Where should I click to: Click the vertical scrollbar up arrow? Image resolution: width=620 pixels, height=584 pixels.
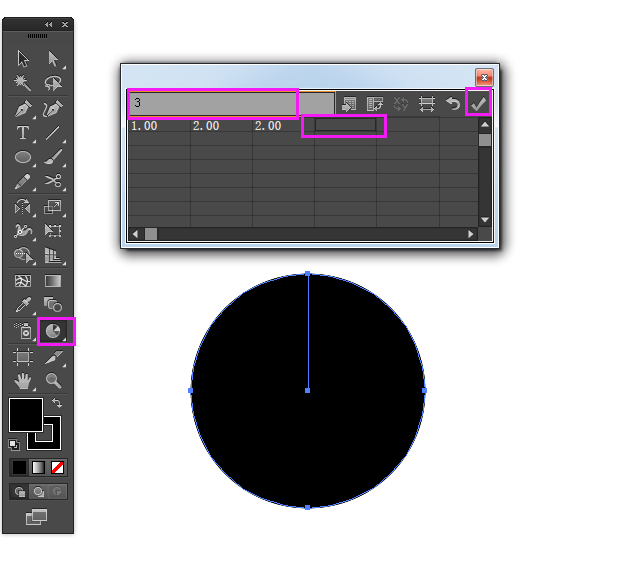coord(485,125)
